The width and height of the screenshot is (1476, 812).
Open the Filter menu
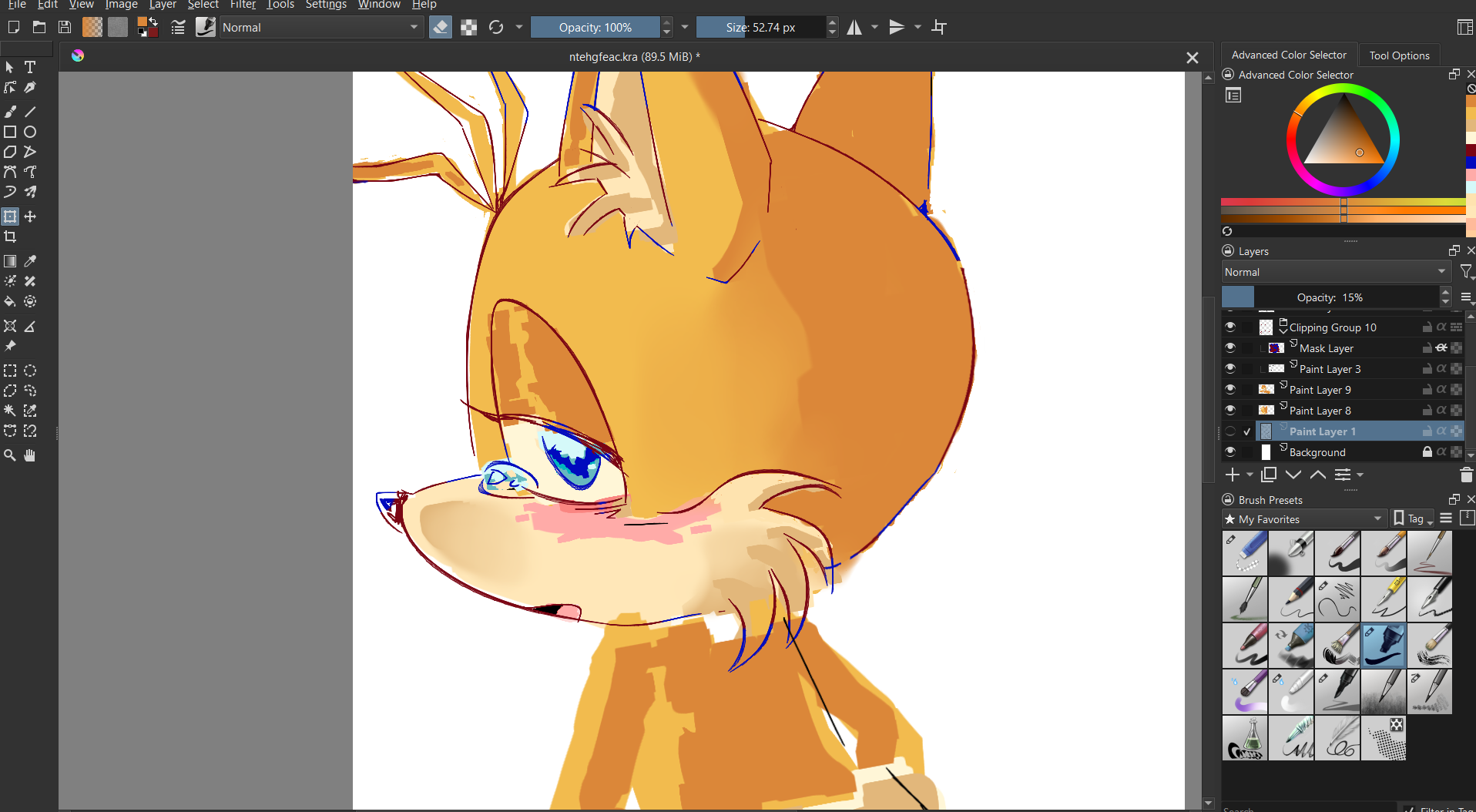point(243,5)
